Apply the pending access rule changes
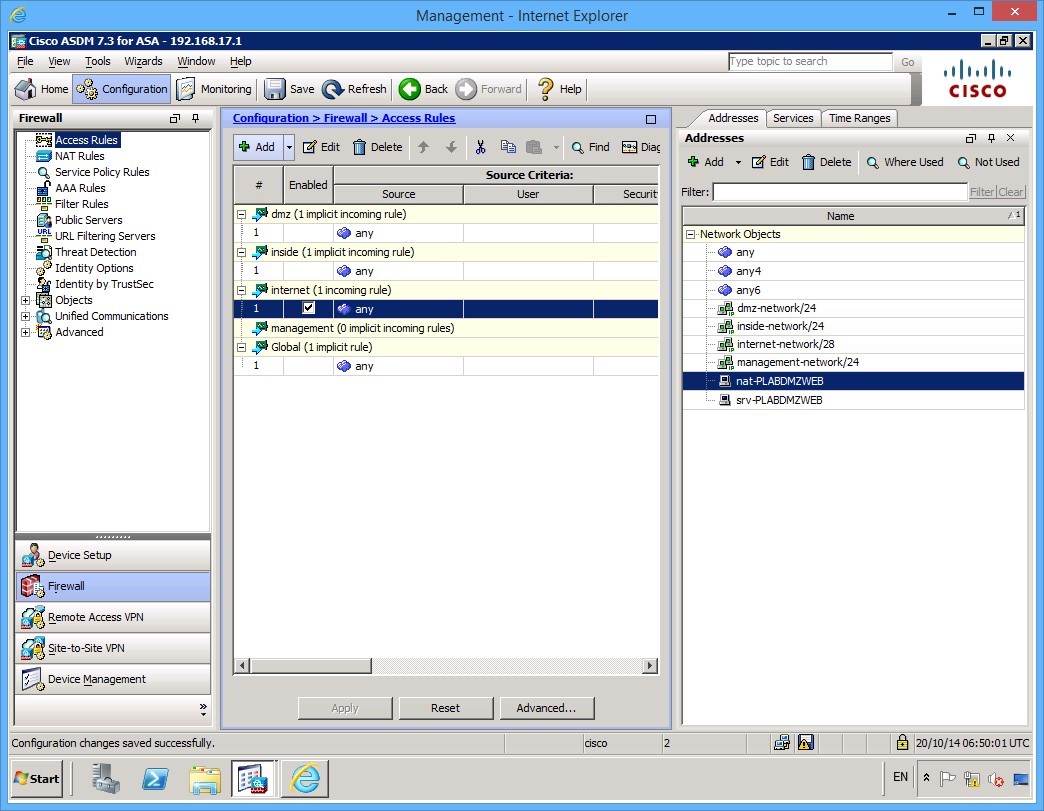The image size is (1044, 811). point(344,707)
